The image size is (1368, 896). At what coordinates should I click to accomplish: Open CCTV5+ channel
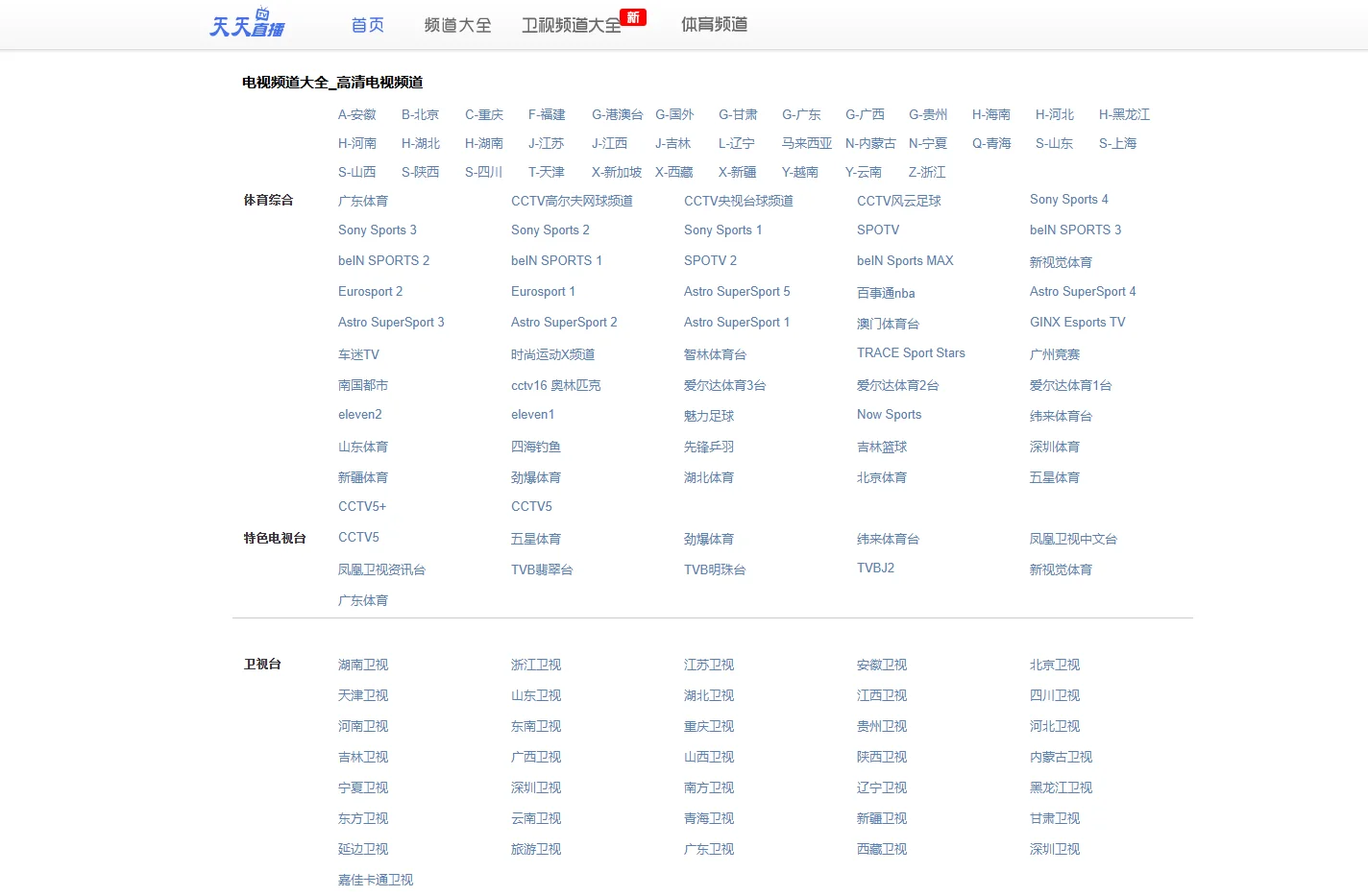coord(362,506)
